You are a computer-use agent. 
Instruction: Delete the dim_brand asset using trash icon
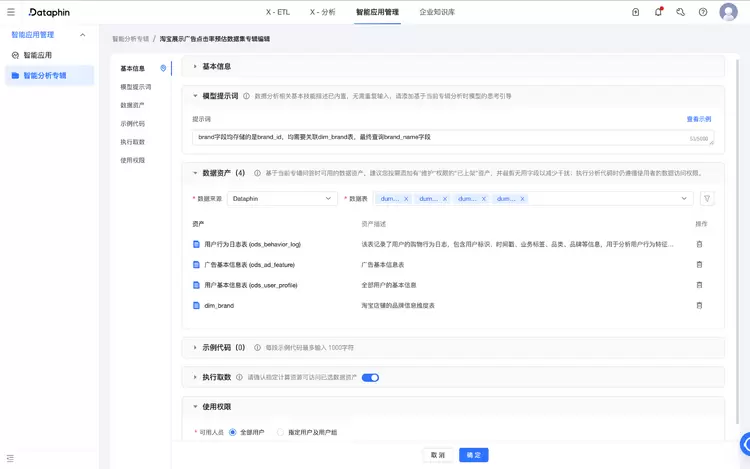[699, 305]
